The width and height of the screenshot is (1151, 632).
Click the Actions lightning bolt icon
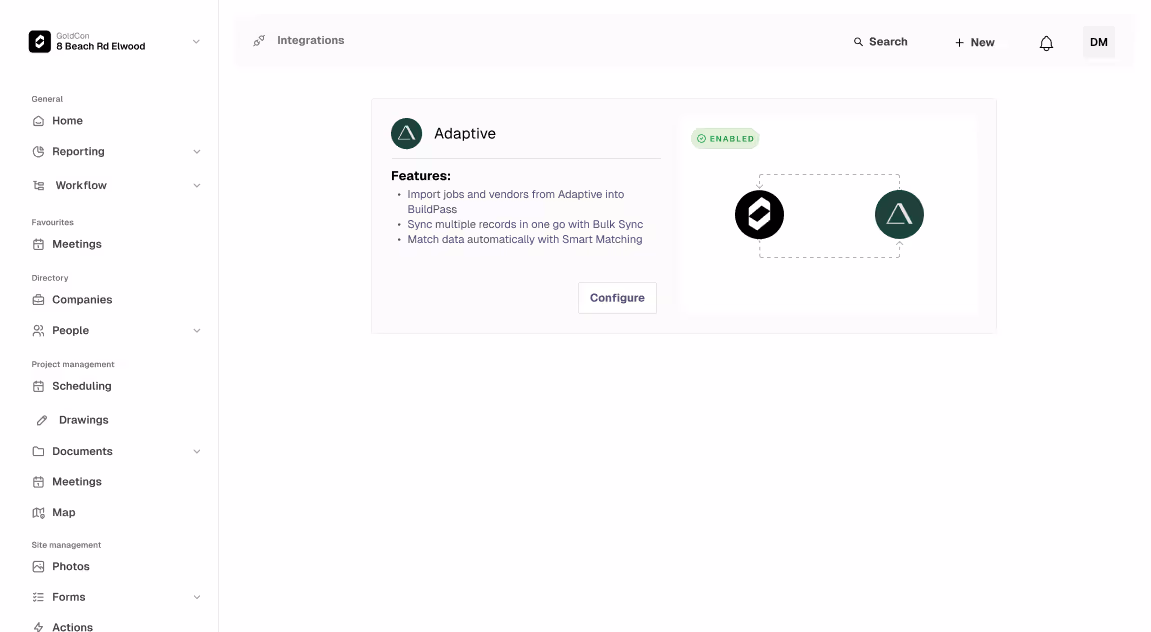pyautogui.click(x=38, y=628)
